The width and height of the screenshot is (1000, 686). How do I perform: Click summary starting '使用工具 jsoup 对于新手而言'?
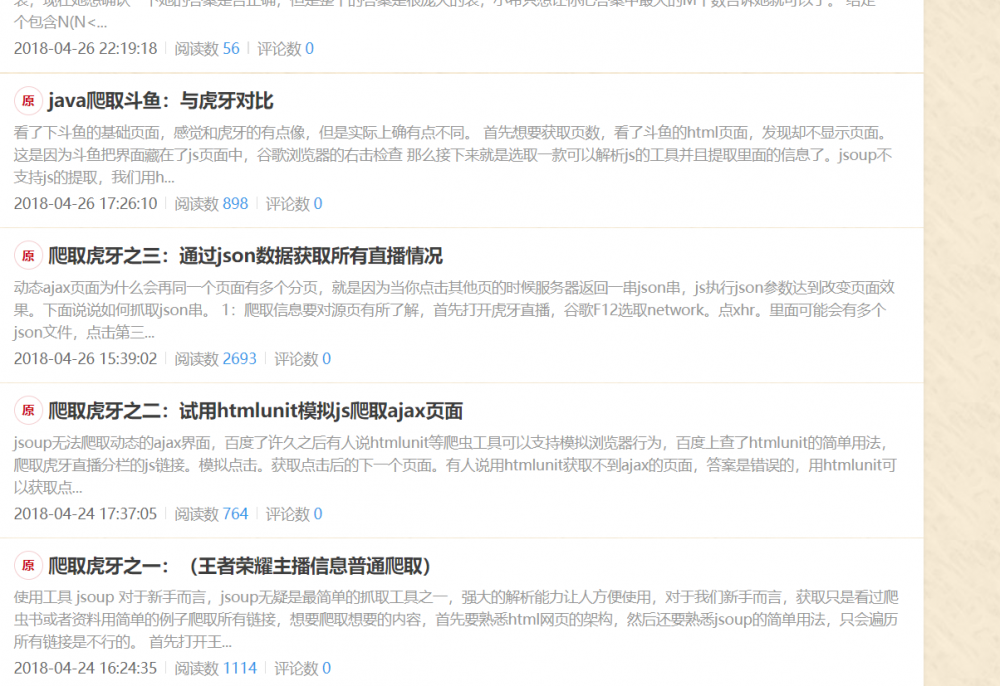pos(456,620)
